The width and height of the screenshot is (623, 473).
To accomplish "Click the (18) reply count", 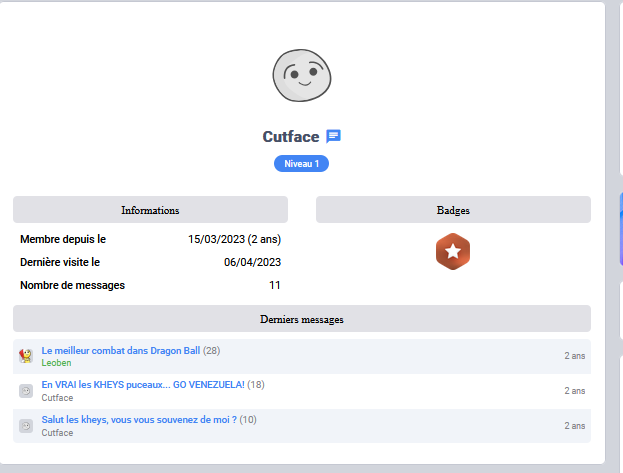I will [256, 385].
